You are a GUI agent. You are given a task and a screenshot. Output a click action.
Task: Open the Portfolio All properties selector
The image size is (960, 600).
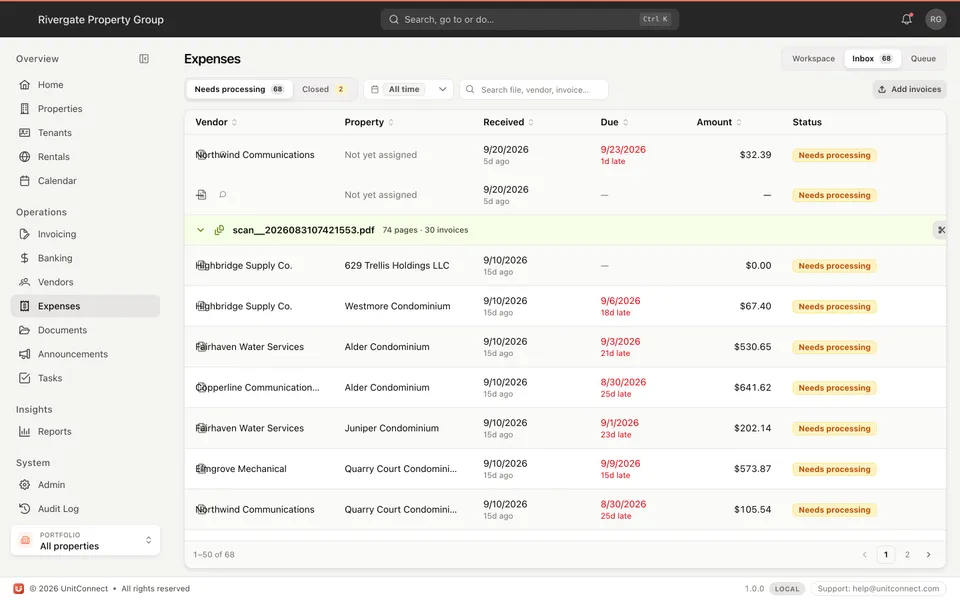pos(85,541)
